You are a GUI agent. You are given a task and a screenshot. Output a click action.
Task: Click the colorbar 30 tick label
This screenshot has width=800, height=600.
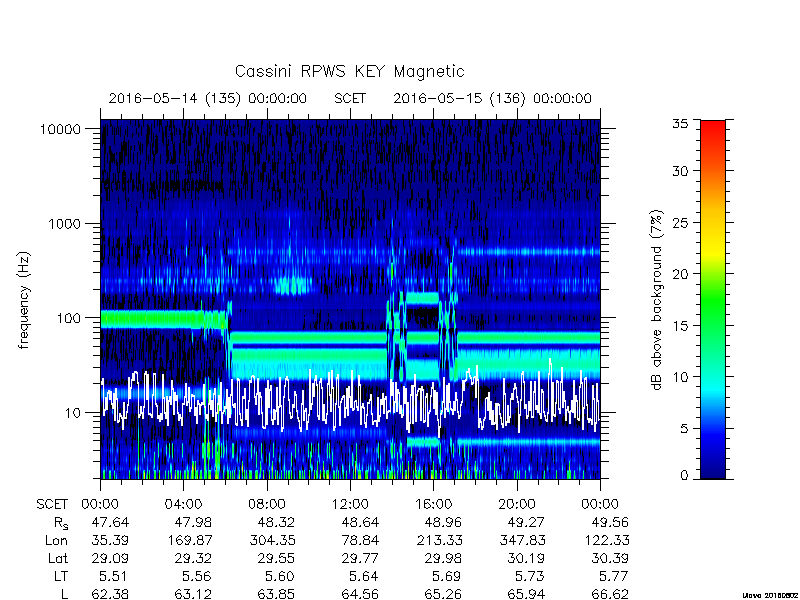[680, 171]
